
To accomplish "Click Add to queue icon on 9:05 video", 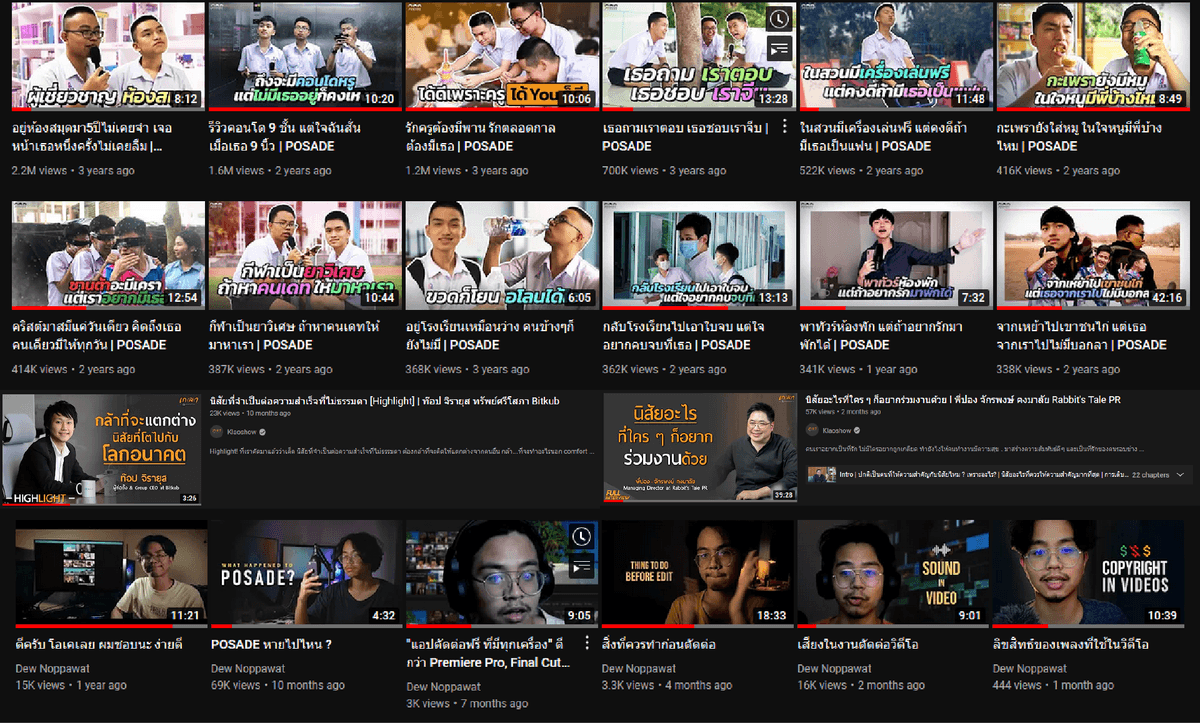I will pyautogui.click(x=582, y=567).
